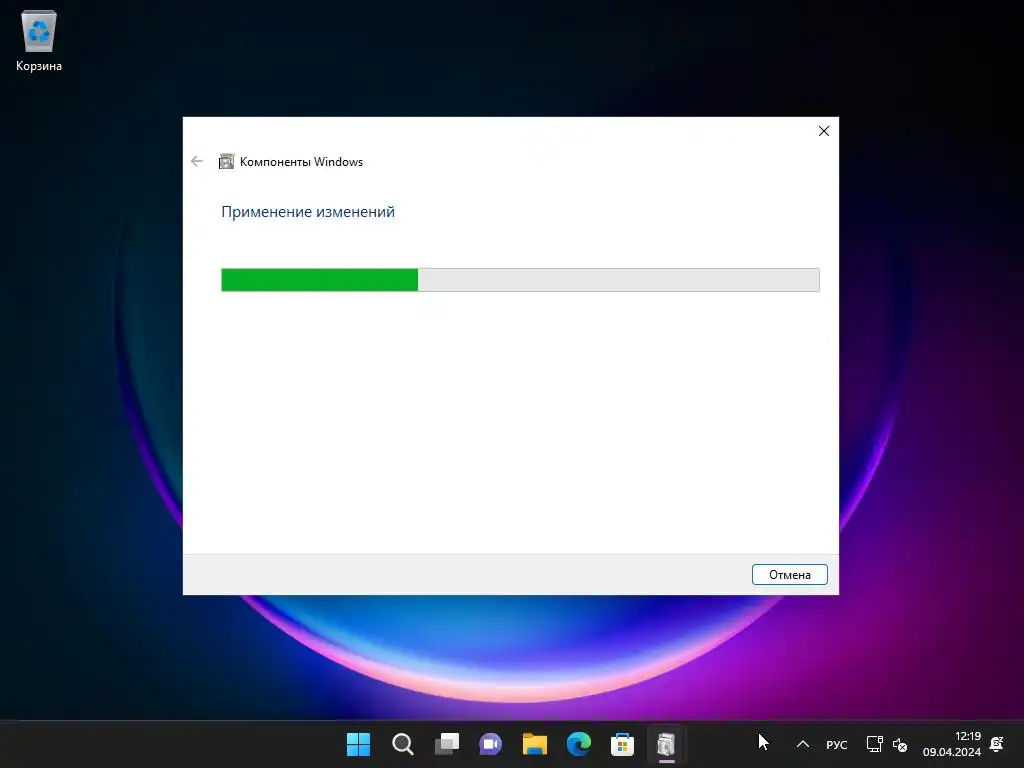Go back with the dialog's arrow
The image size is (1024, 768).
[197, 161]
